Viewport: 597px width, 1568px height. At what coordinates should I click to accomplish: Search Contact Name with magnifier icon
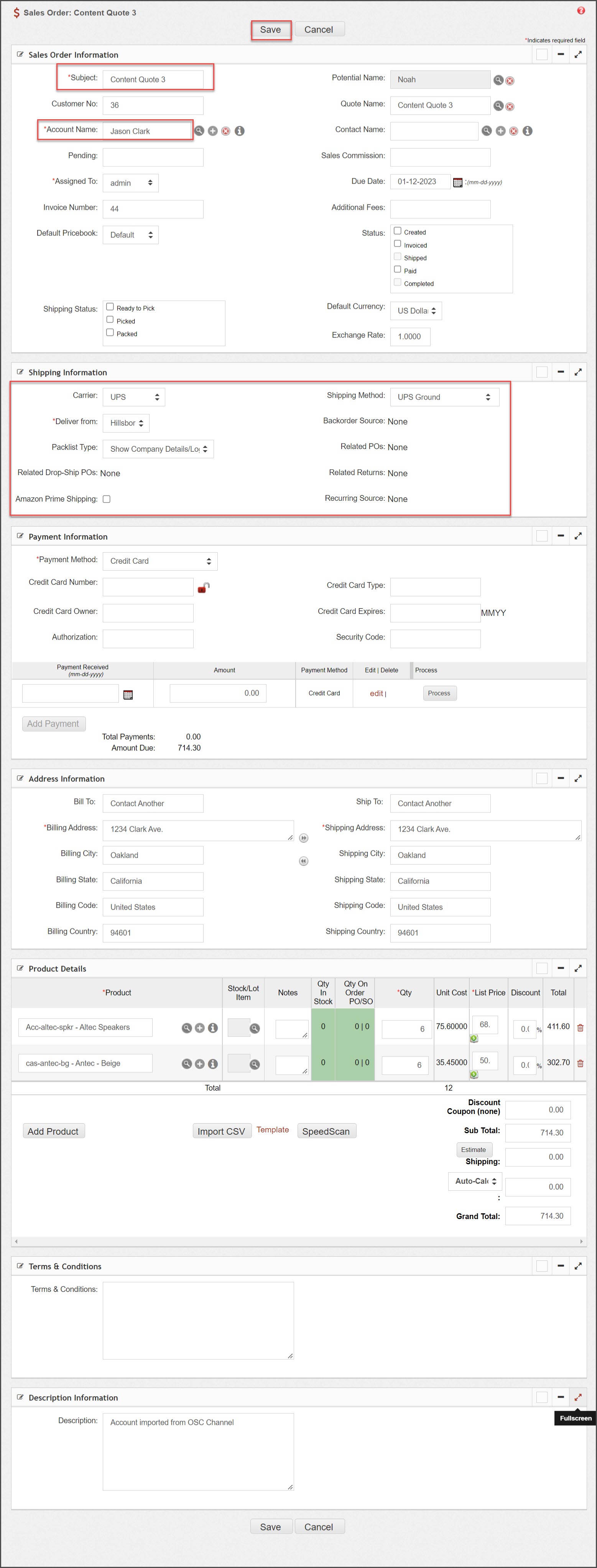click(487, 130)
